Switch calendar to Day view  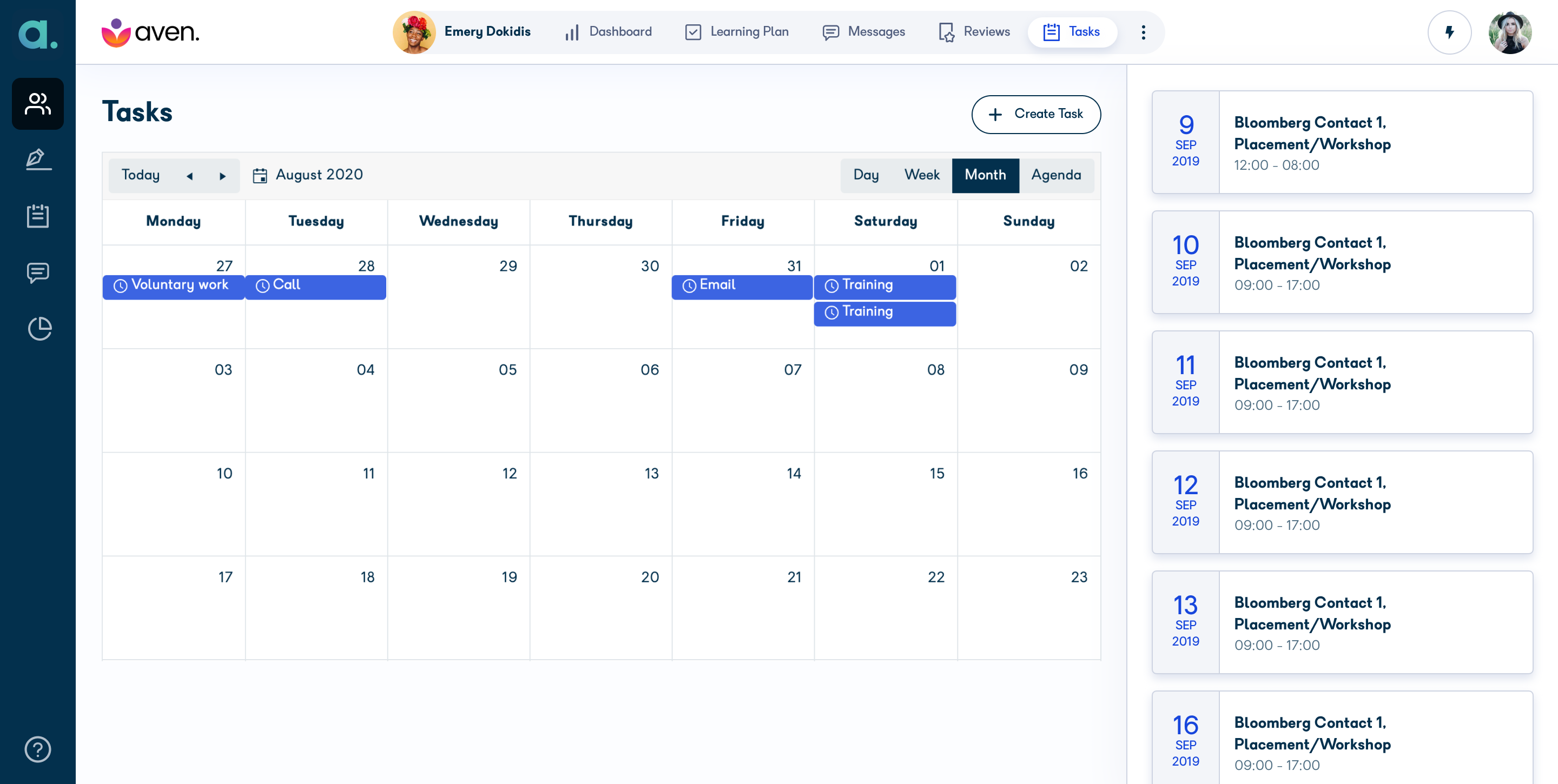pyautogui.click(x=866, y=175)
